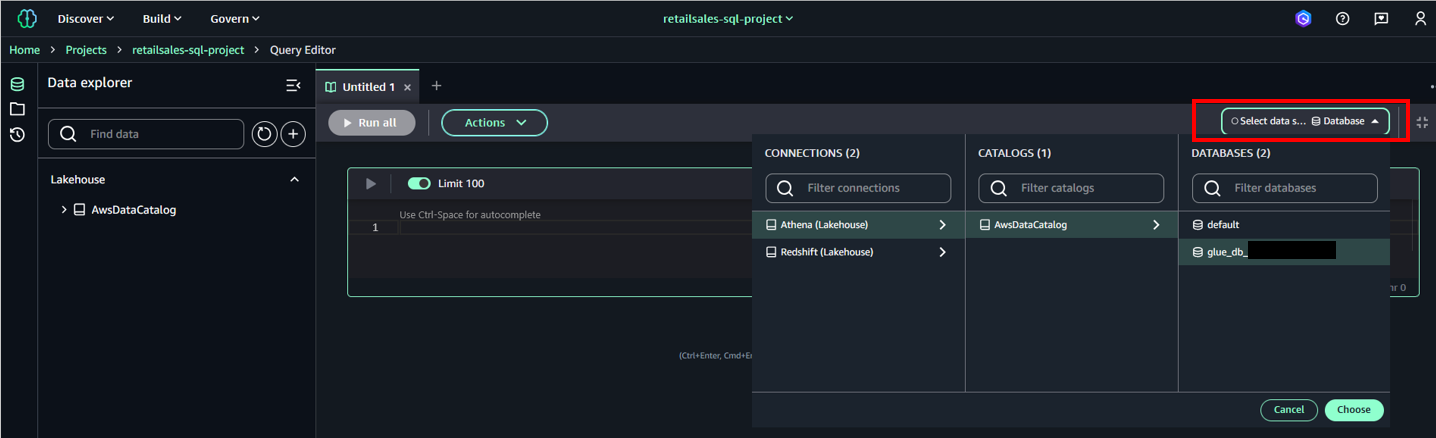Refresh the data explorer
The height and width of the screenshot is (438, 1436).
coord(265,134)
